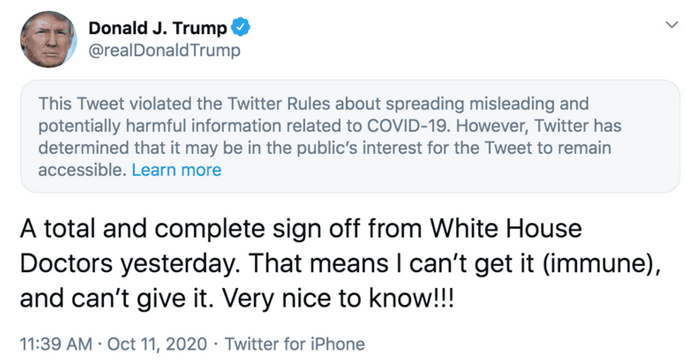Select the Donald J. Trump display name

(x=158, y=28)
